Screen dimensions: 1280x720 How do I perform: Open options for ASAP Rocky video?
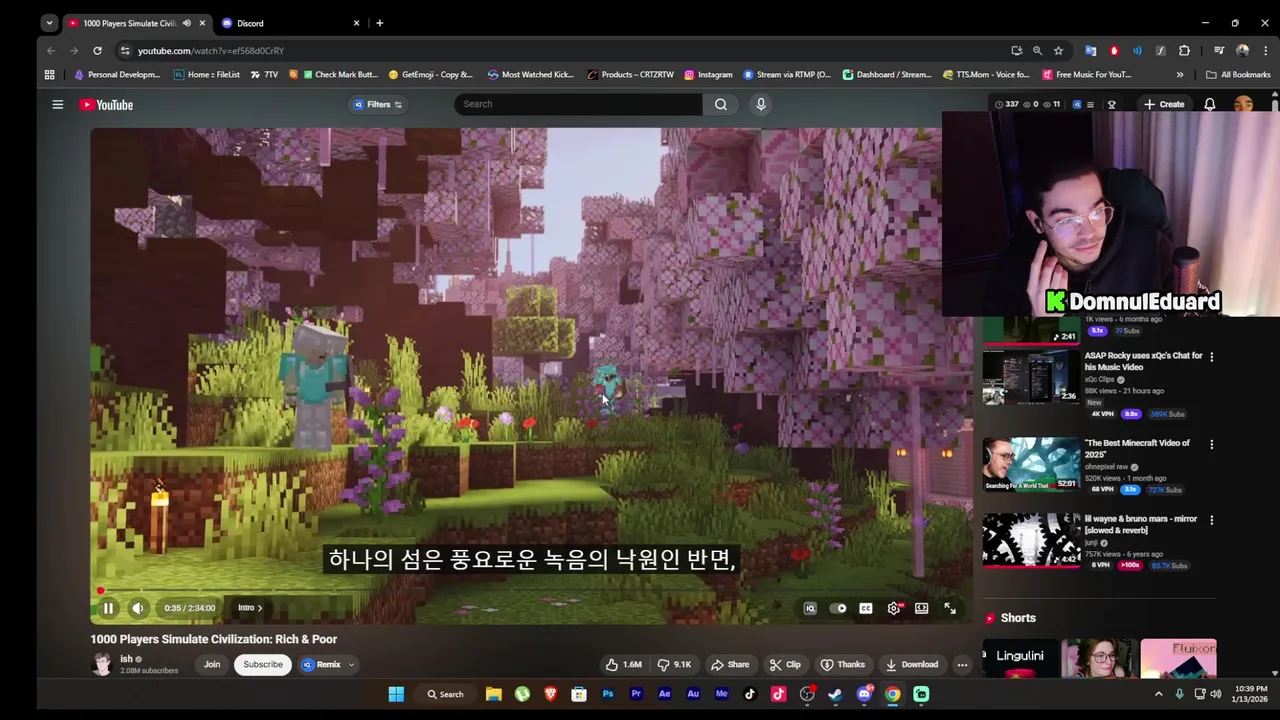1211,356
